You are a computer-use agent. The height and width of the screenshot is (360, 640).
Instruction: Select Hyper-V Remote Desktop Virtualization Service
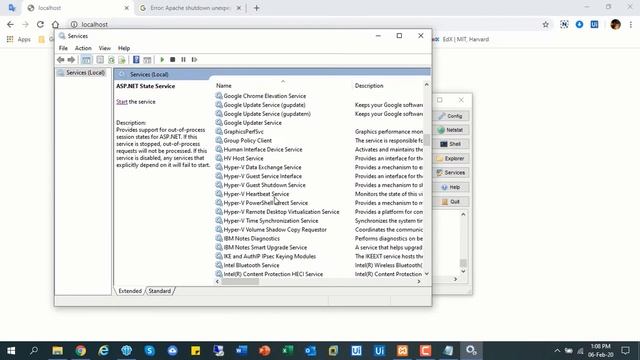[x=281, y=212]
